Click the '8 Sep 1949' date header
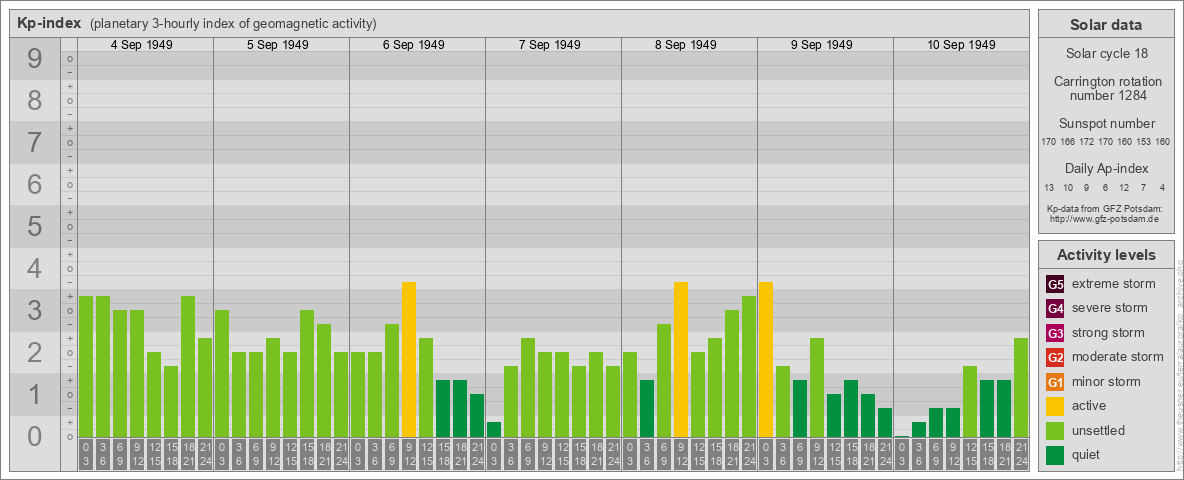The image size is (1184, 480). pos(686,45)
